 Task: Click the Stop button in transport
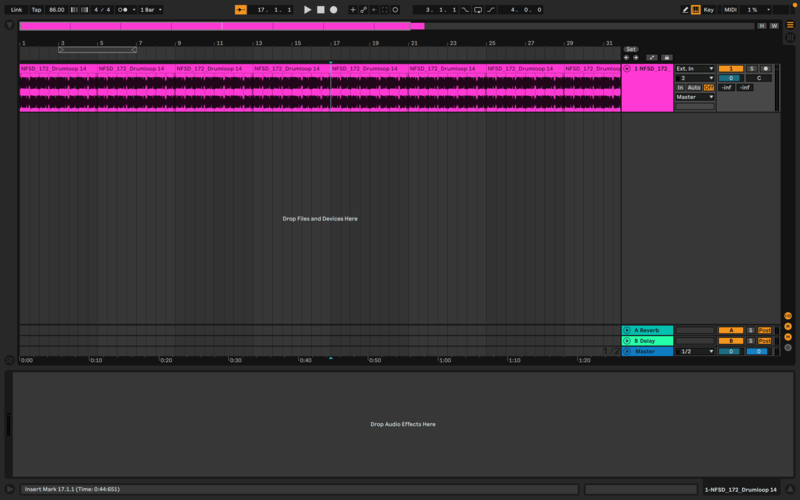(320, 9)
